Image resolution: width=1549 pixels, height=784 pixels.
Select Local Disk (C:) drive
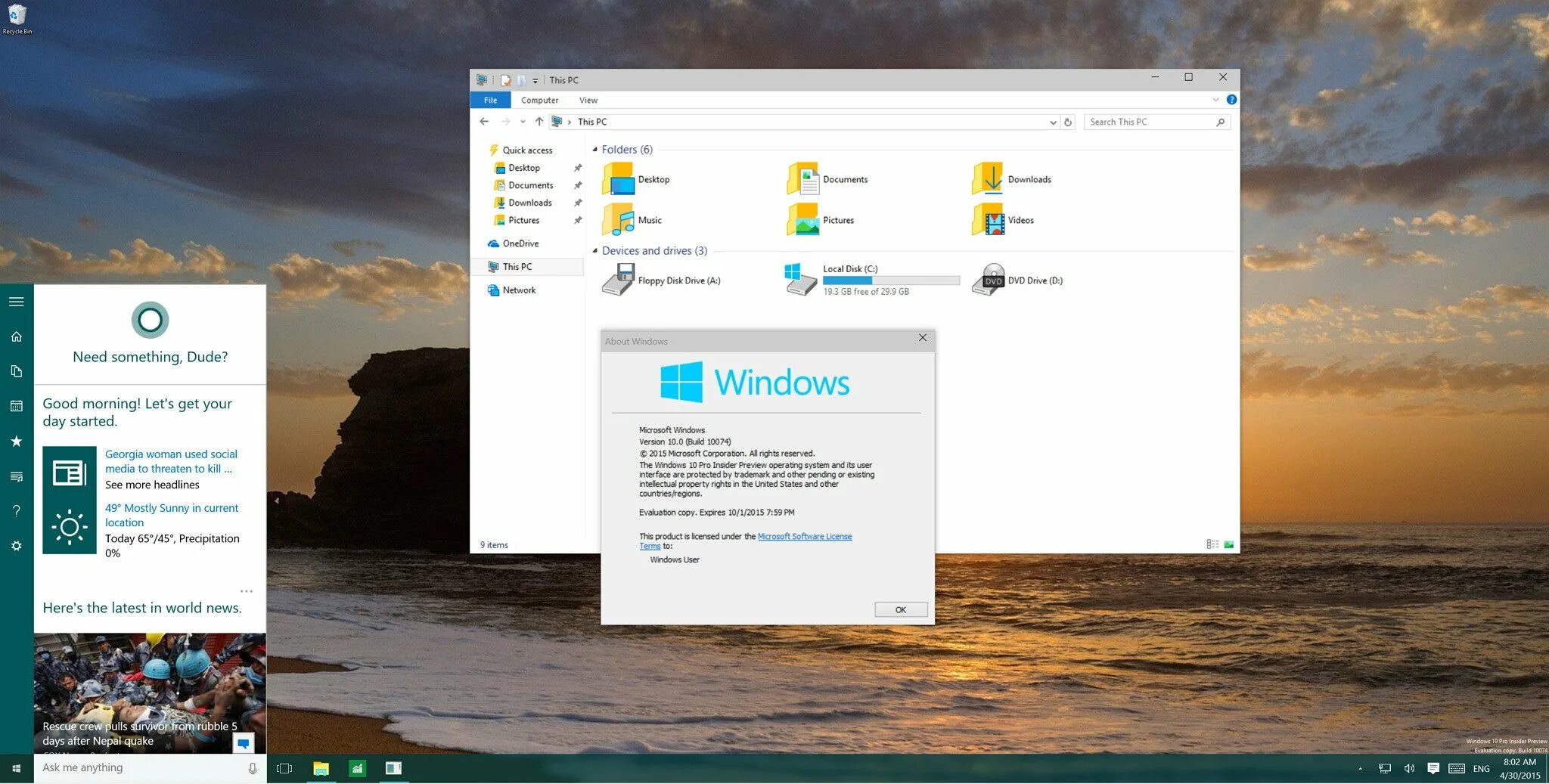click(x=873, y=280)
